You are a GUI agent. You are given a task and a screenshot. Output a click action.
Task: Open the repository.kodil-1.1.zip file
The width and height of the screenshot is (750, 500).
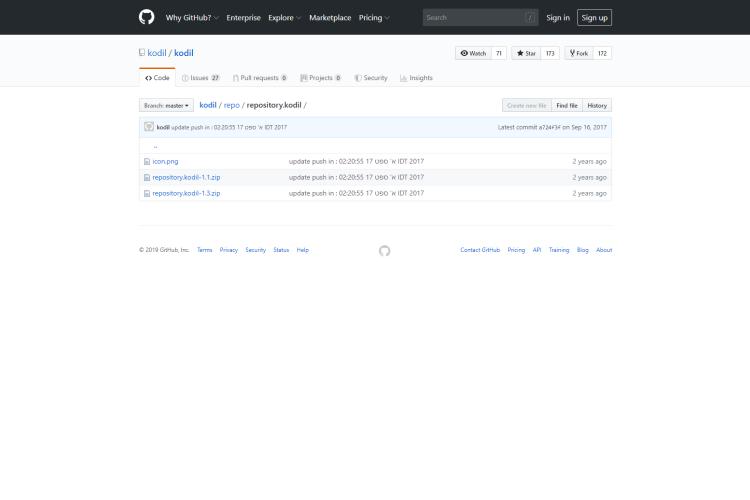(x=186, y=178)
